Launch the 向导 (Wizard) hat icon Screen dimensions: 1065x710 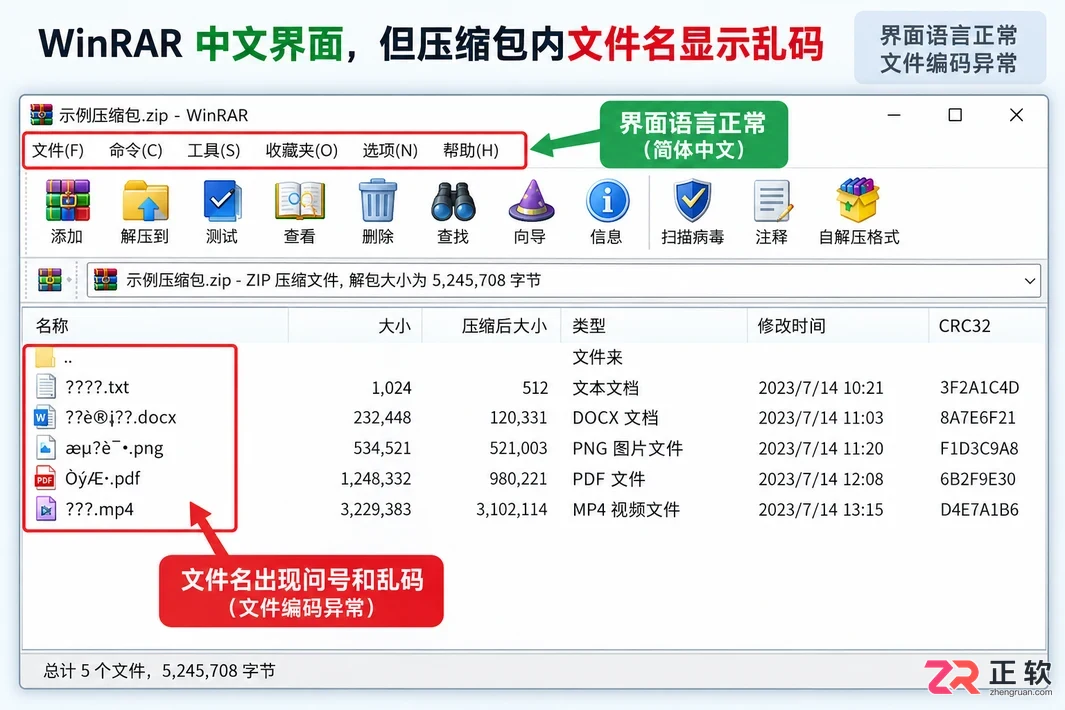(531, 200)
